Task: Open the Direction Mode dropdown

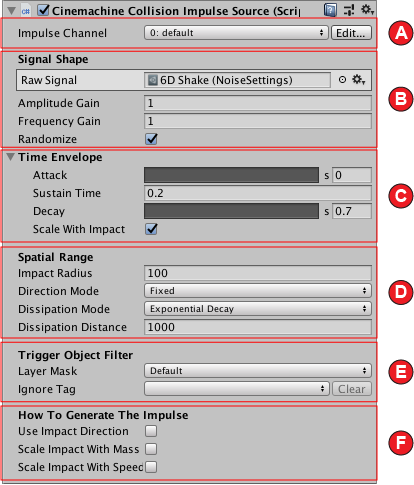Action: [x=258, y=291]
